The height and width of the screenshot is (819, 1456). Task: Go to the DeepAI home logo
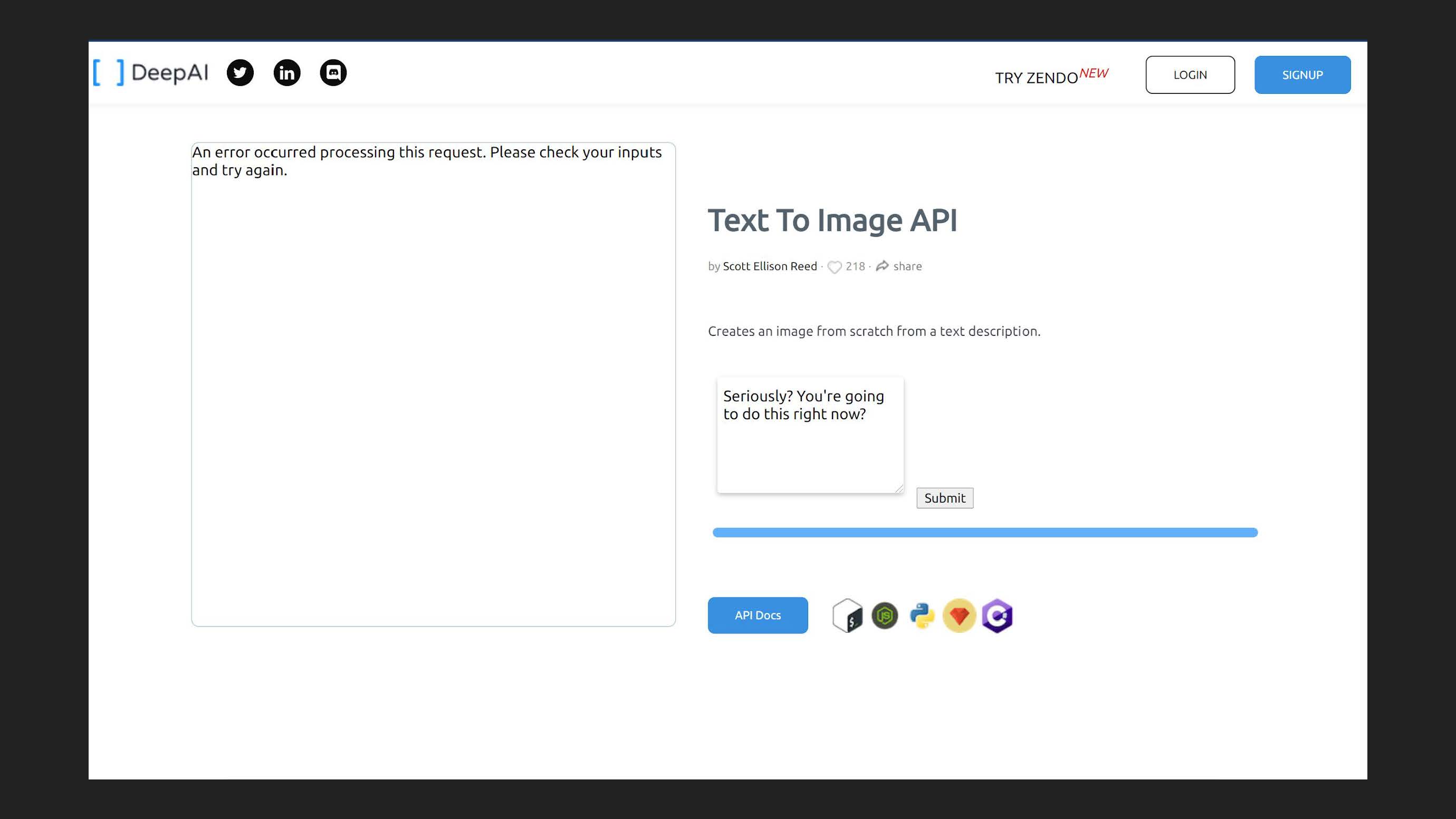(151, 73)
